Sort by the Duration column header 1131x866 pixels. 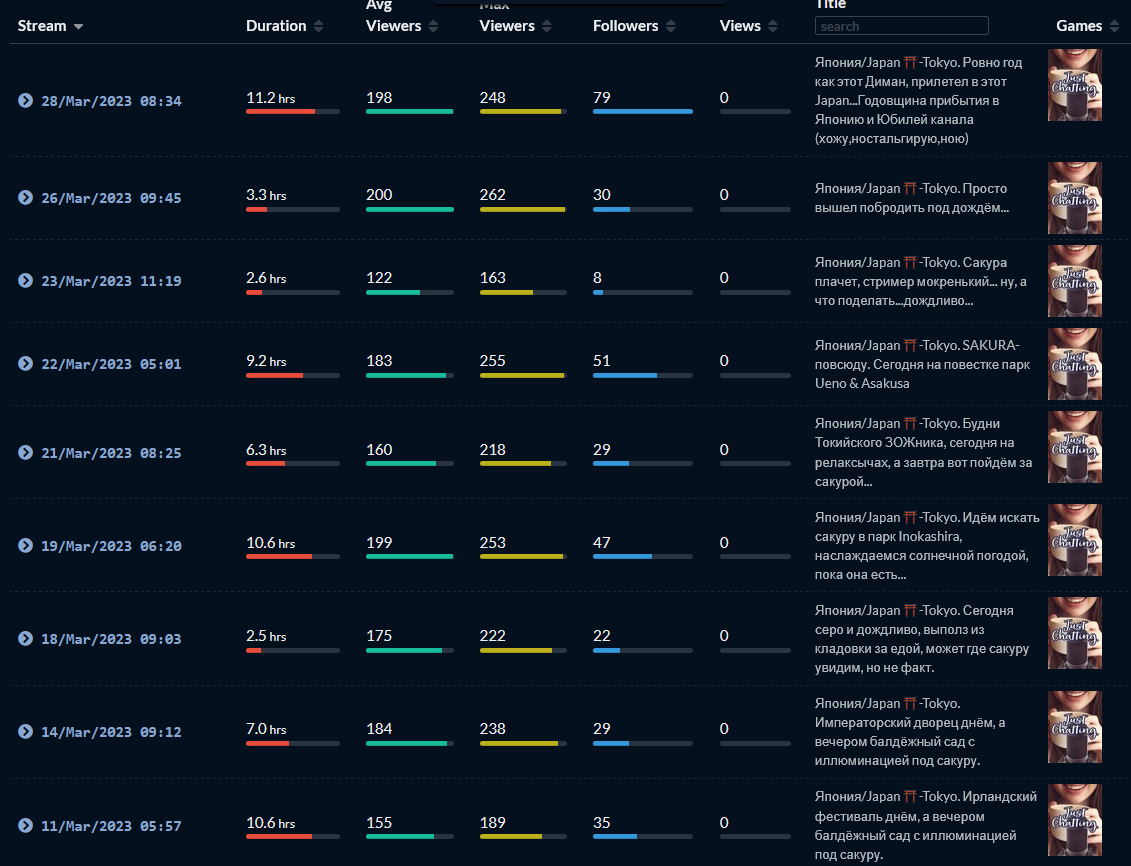click(x=276, y=26)
